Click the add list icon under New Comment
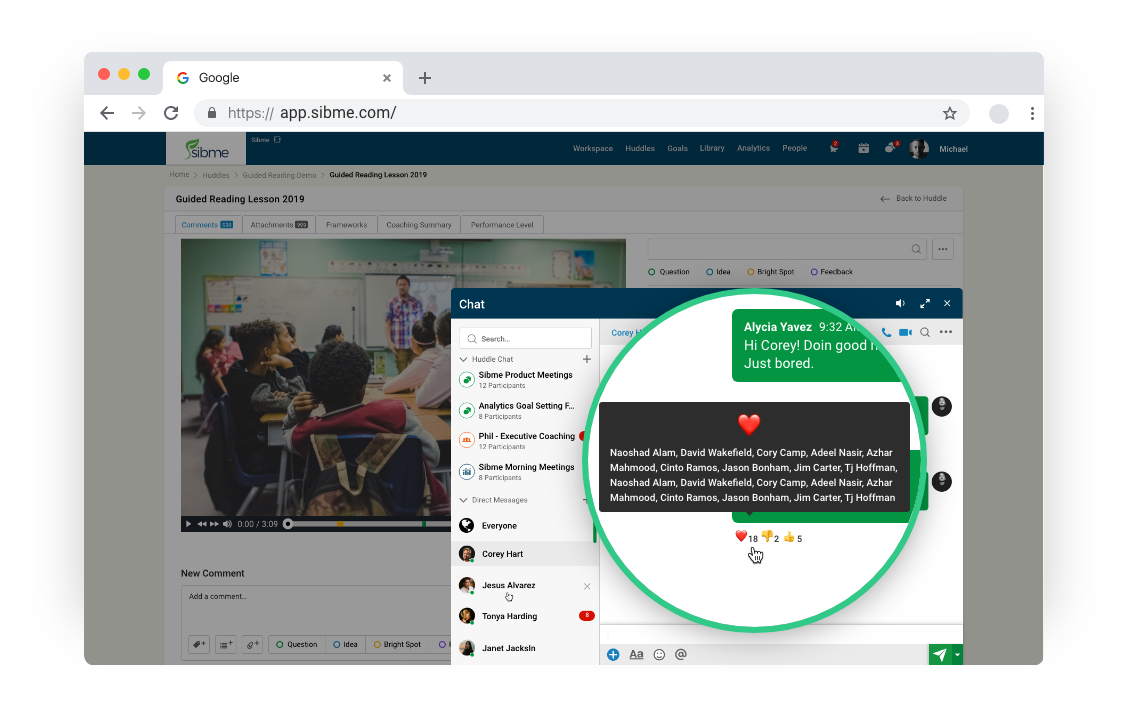 (225, 645)
